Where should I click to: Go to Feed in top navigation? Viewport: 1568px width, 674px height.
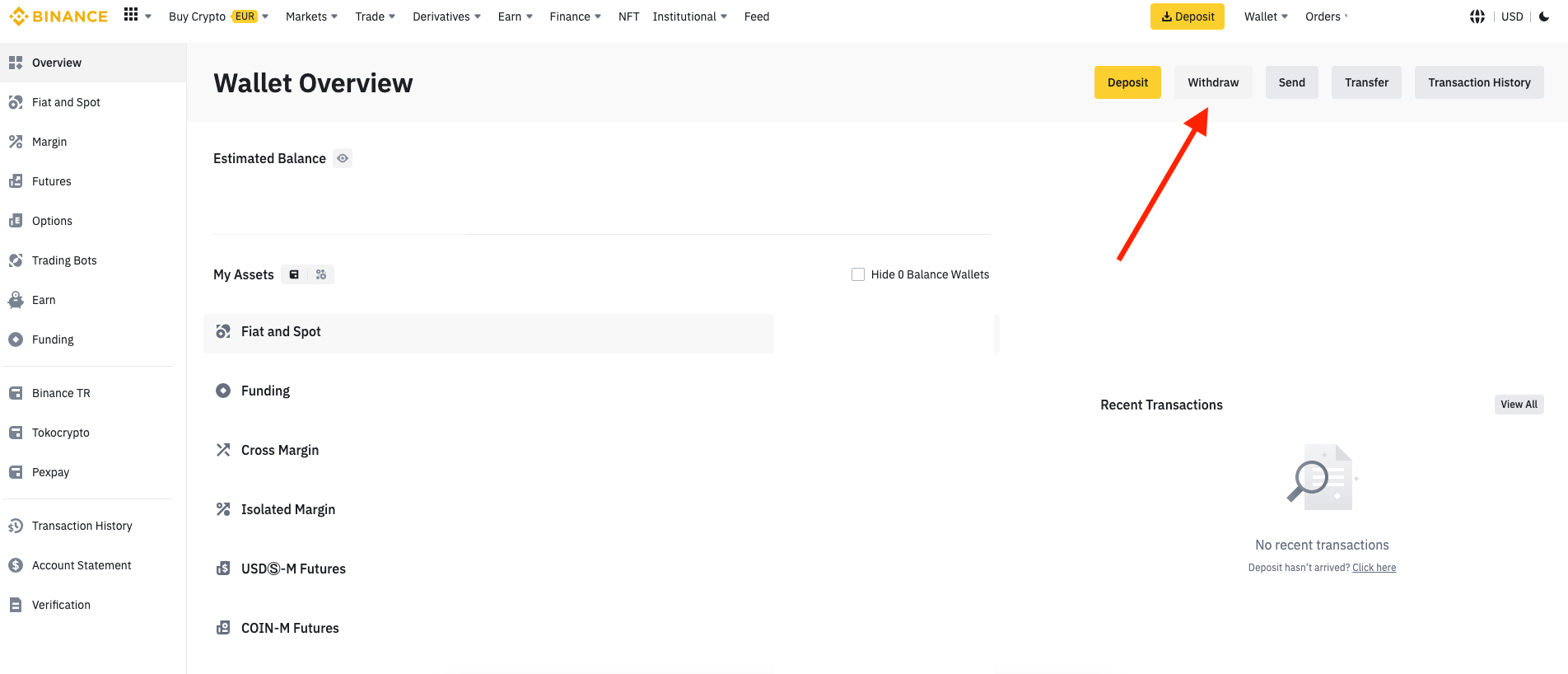click(756, 16)
